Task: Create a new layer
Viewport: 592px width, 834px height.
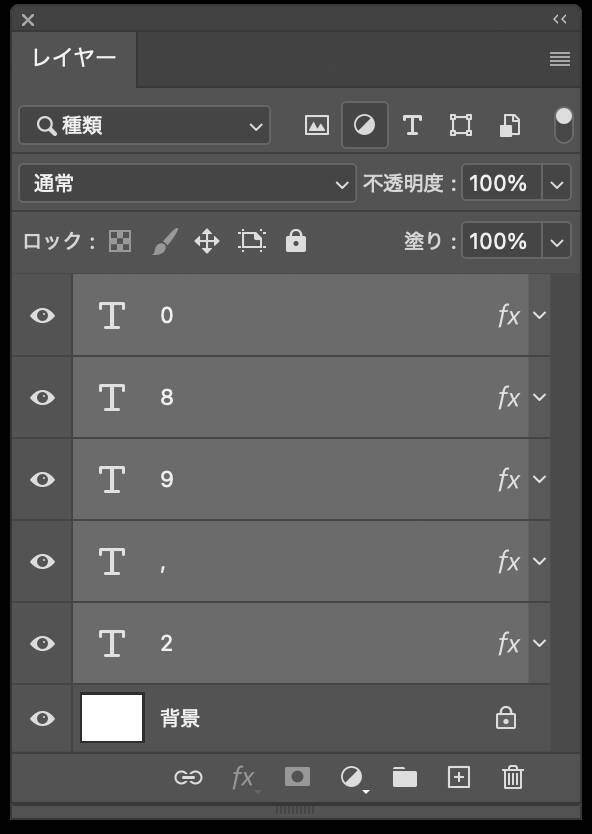Action: point(458,777)
